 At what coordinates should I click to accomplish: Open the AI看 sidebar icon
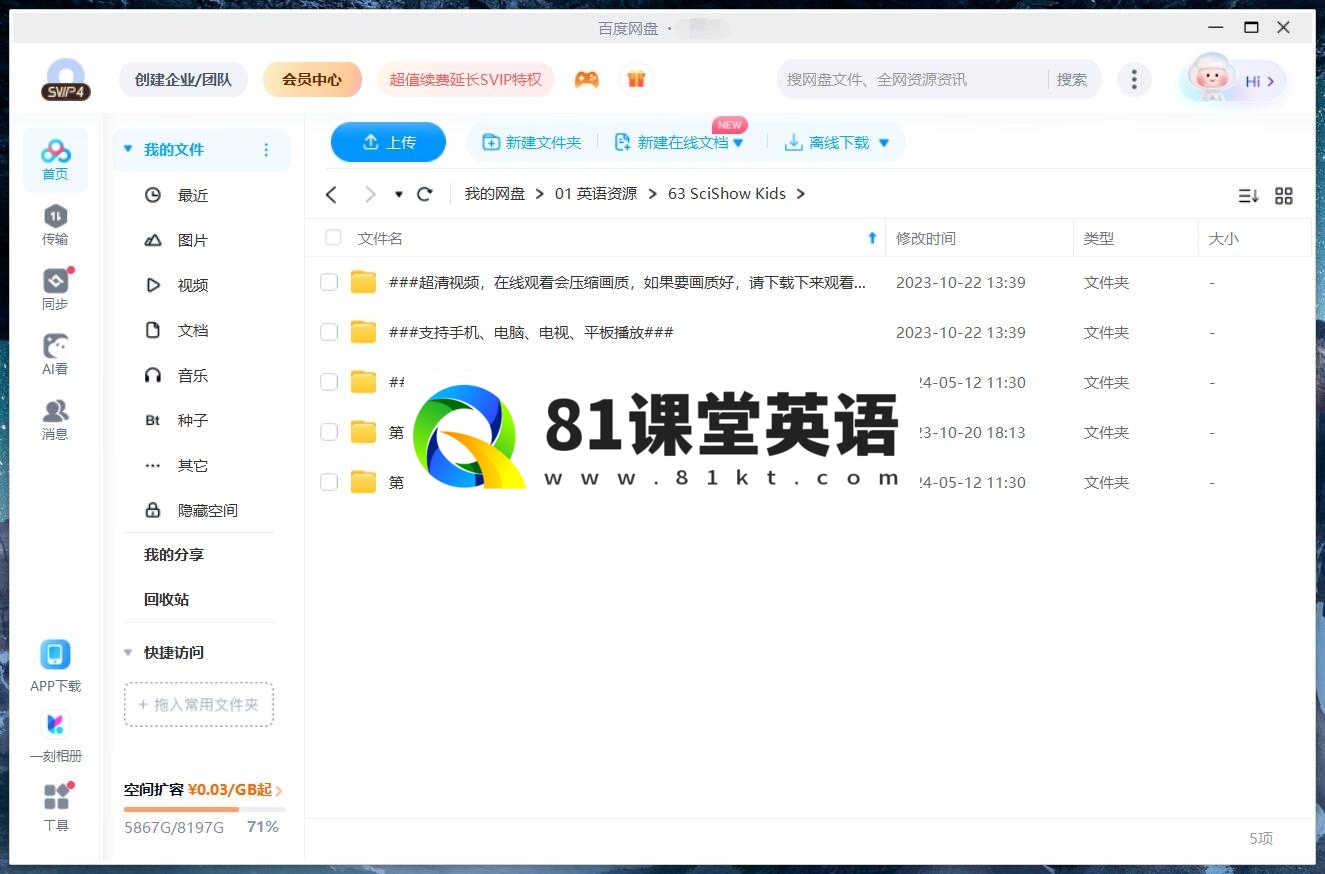tap(55, 355)
